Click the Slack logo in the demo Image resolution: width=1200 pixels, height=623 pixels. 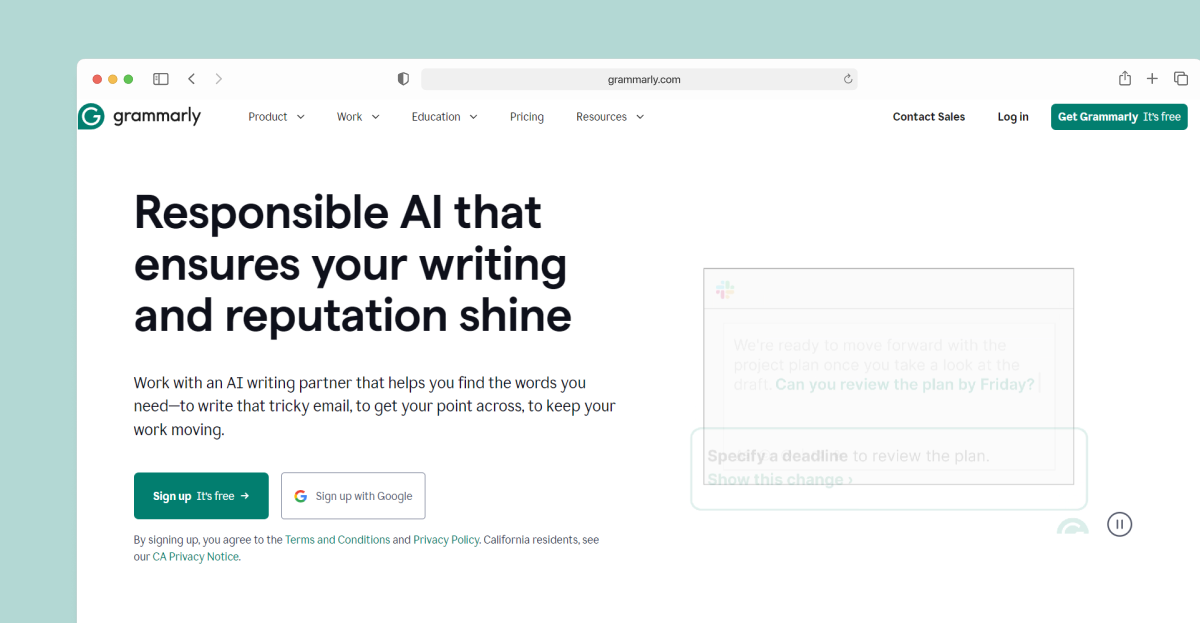tap(725, 290)
